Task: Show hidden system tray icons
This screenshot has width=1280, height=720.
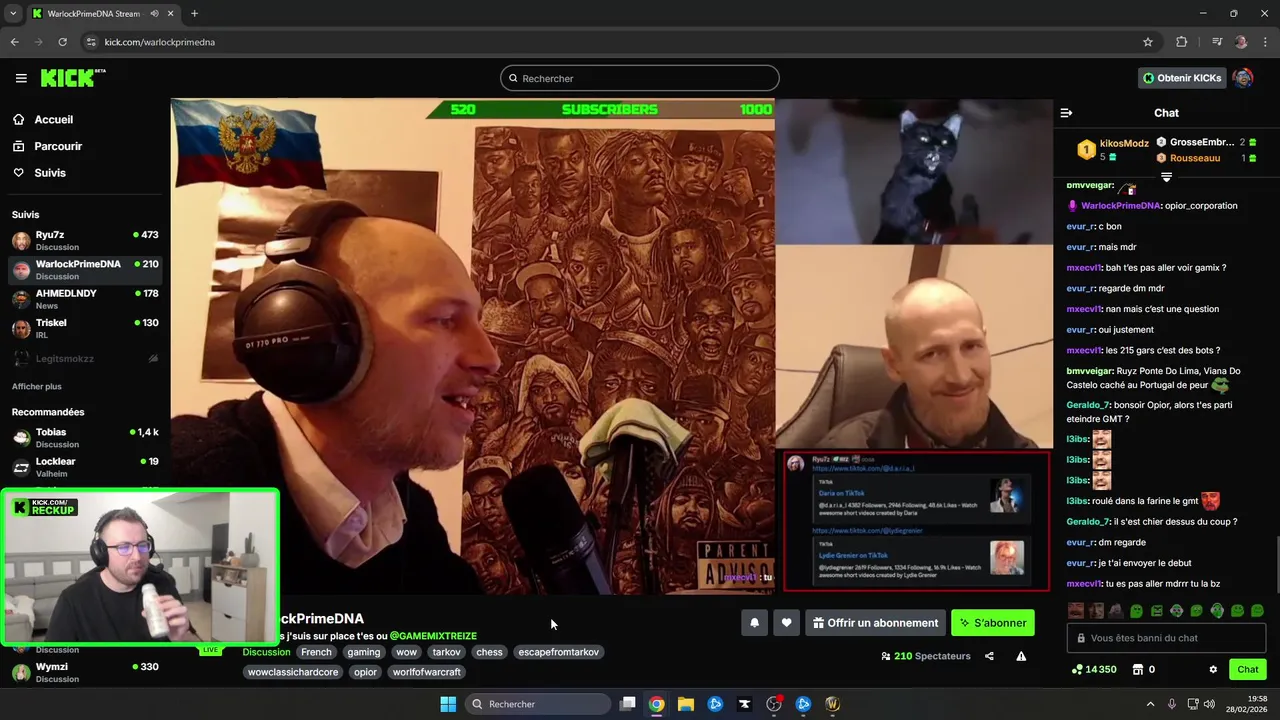Action: pos(1150,704)
